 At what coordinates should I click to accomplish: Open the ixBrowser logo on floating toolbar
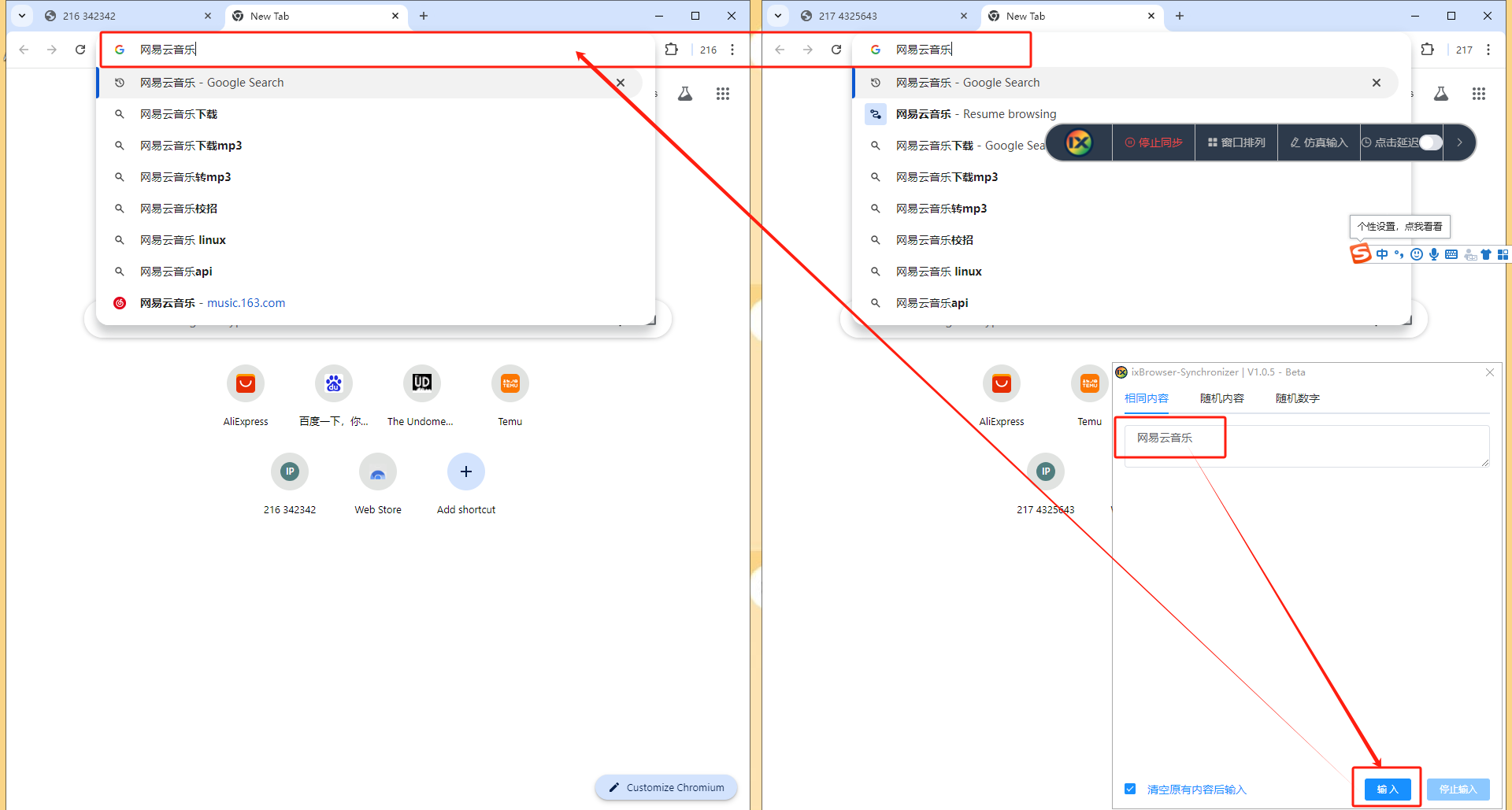(1078, 142)
